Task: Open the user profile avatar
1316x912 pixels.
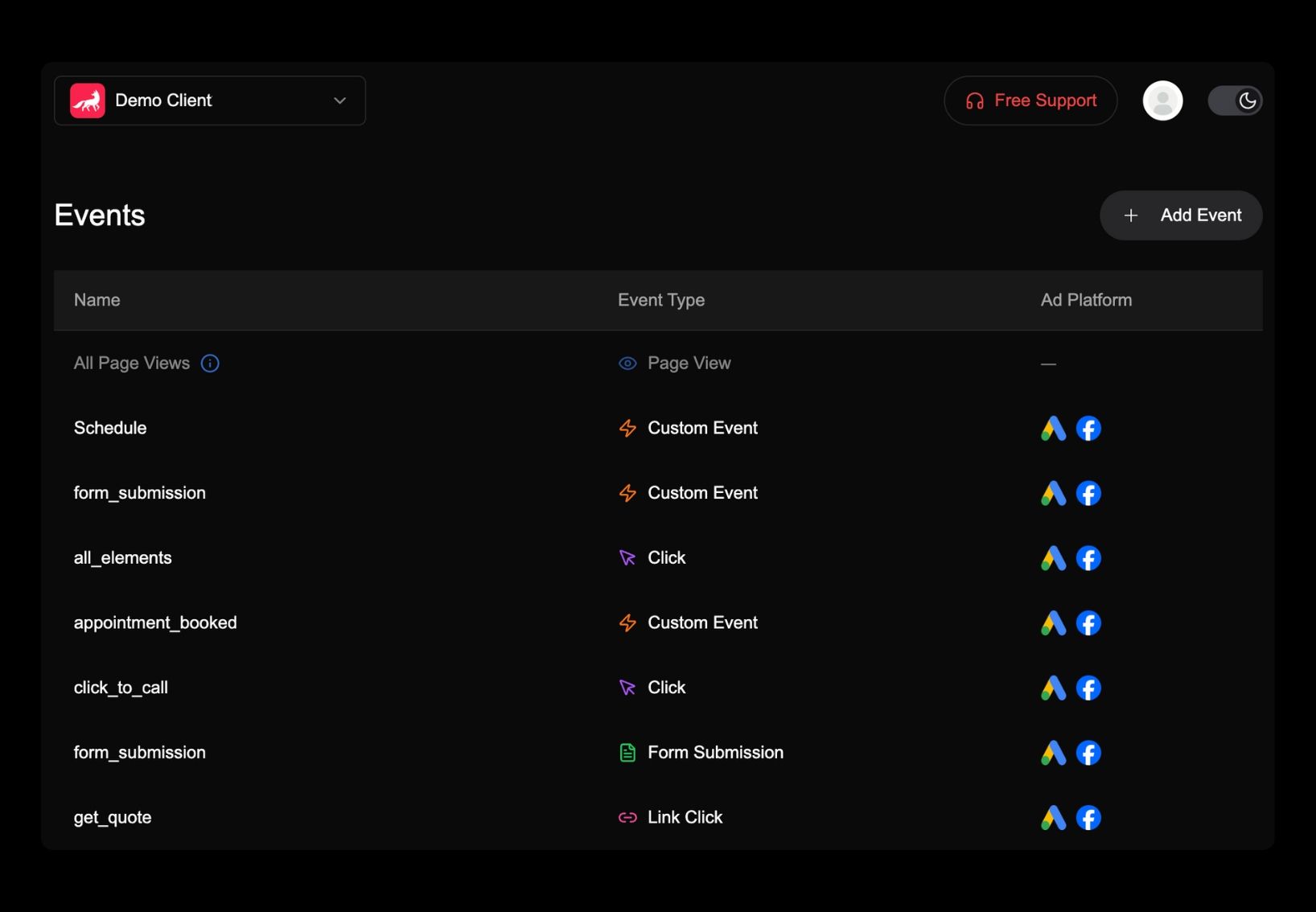Action: point(1162,101)
